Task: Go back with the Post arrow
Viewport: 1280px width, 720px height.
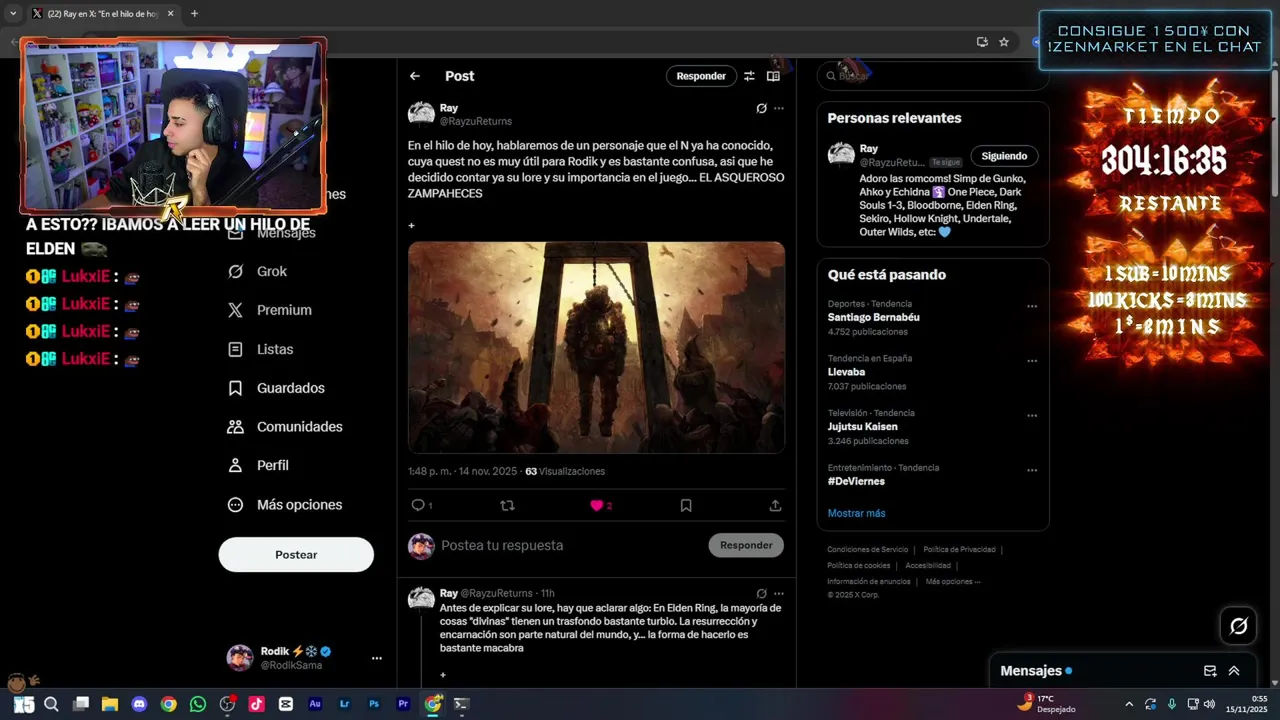Action: point(415,76)
